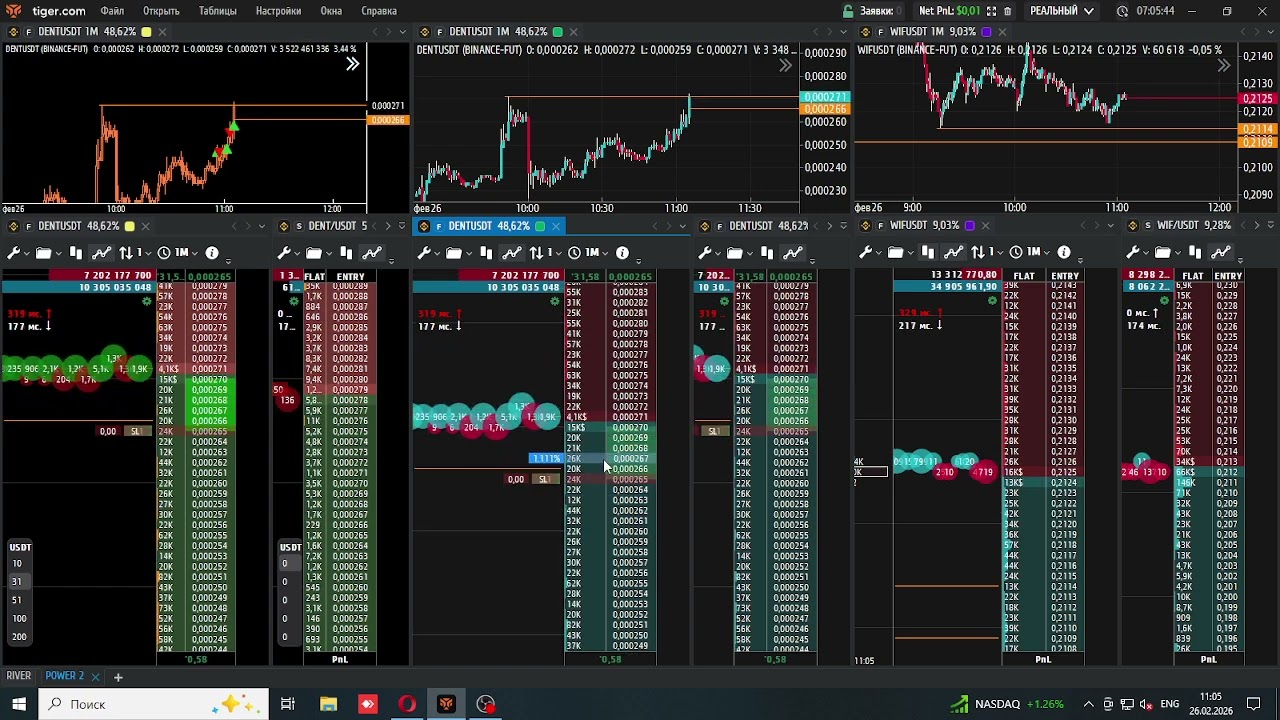The height and width of the screenshot is (720, 1280).
Task: Switch to POWER 2 workspace tab
Action: tap(64, 677)
